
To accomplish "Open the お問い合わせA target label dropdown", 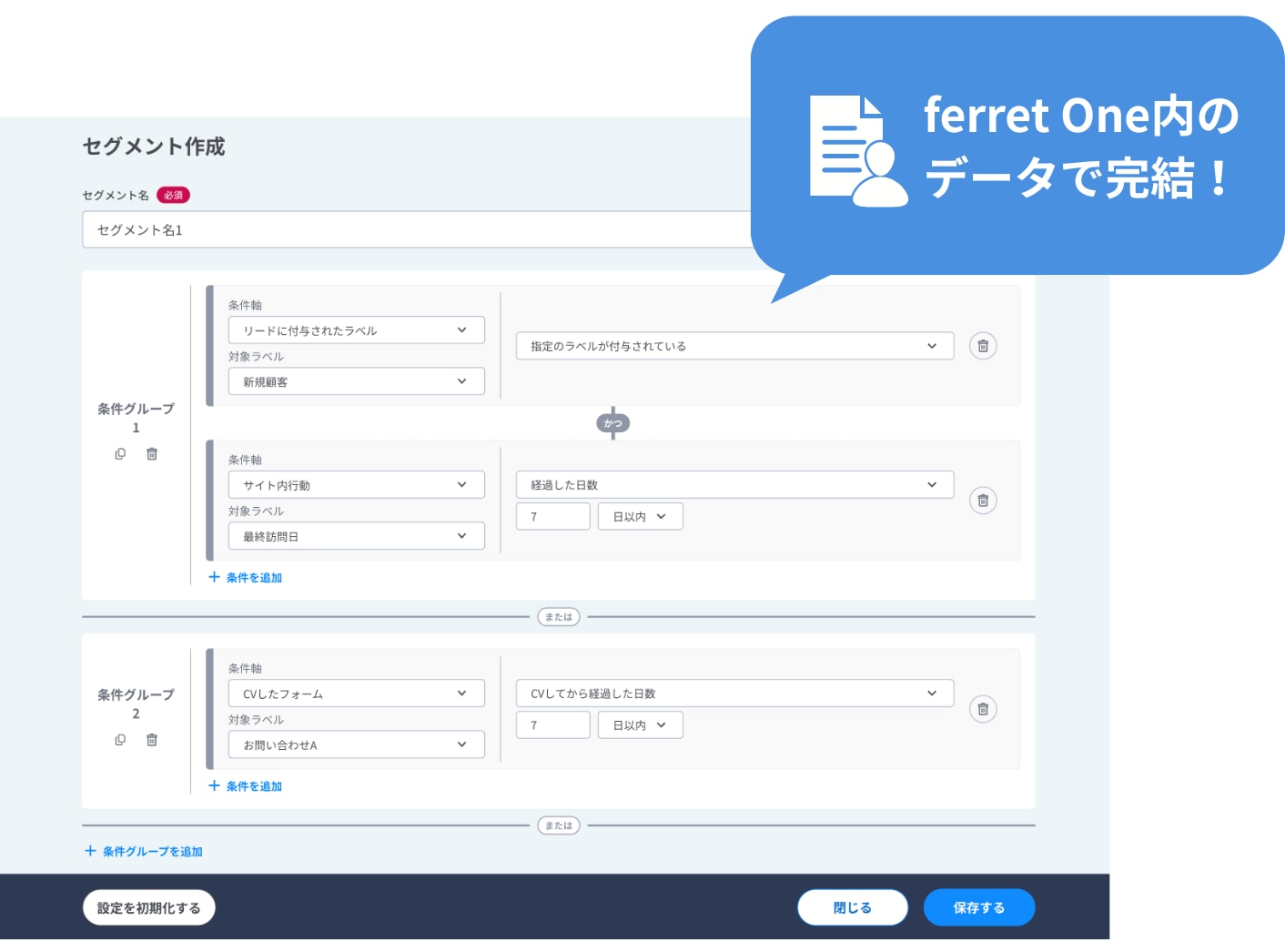I will coord(356,744).
